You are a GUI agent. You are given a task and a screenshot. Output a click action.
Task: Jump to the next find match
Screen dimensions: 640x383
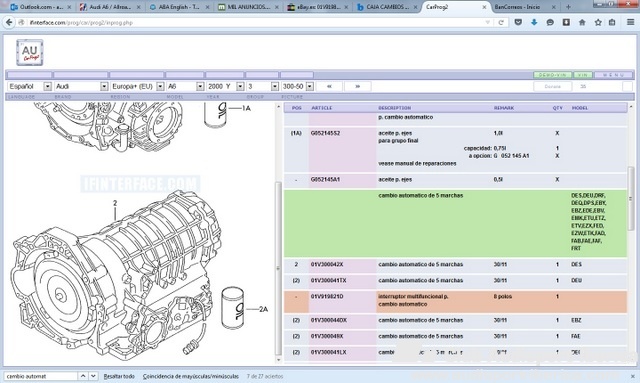93,376
